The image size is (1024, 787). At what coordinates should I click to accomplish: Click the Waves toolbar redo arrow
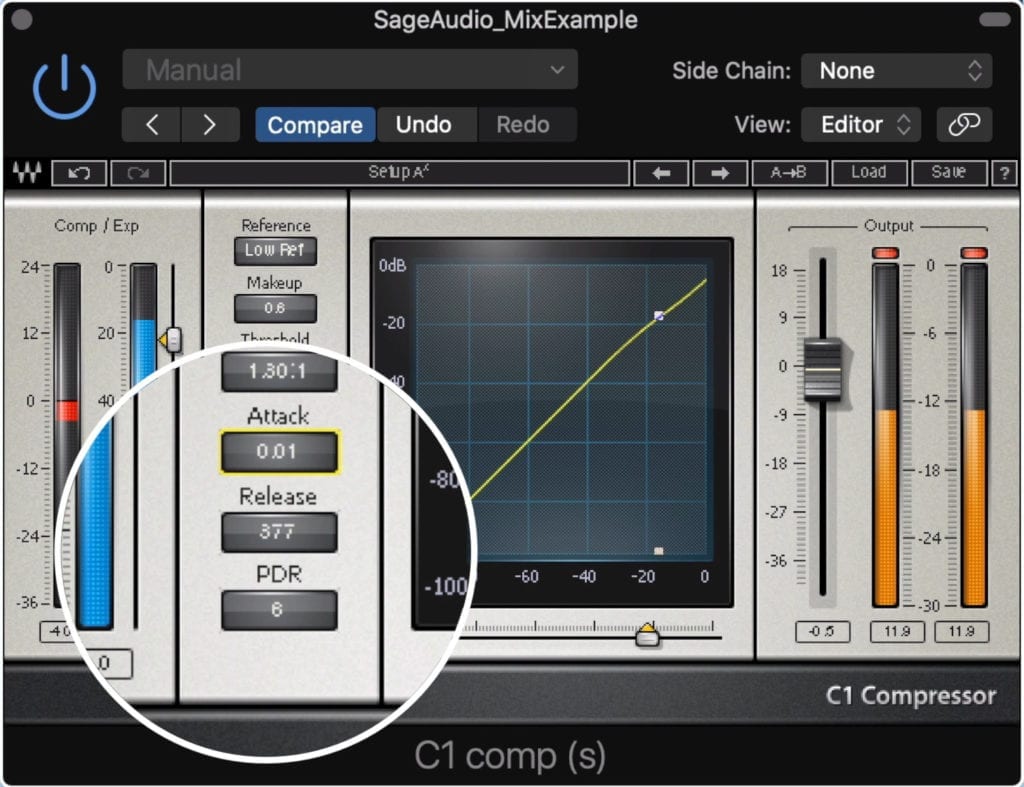(138, 173)
